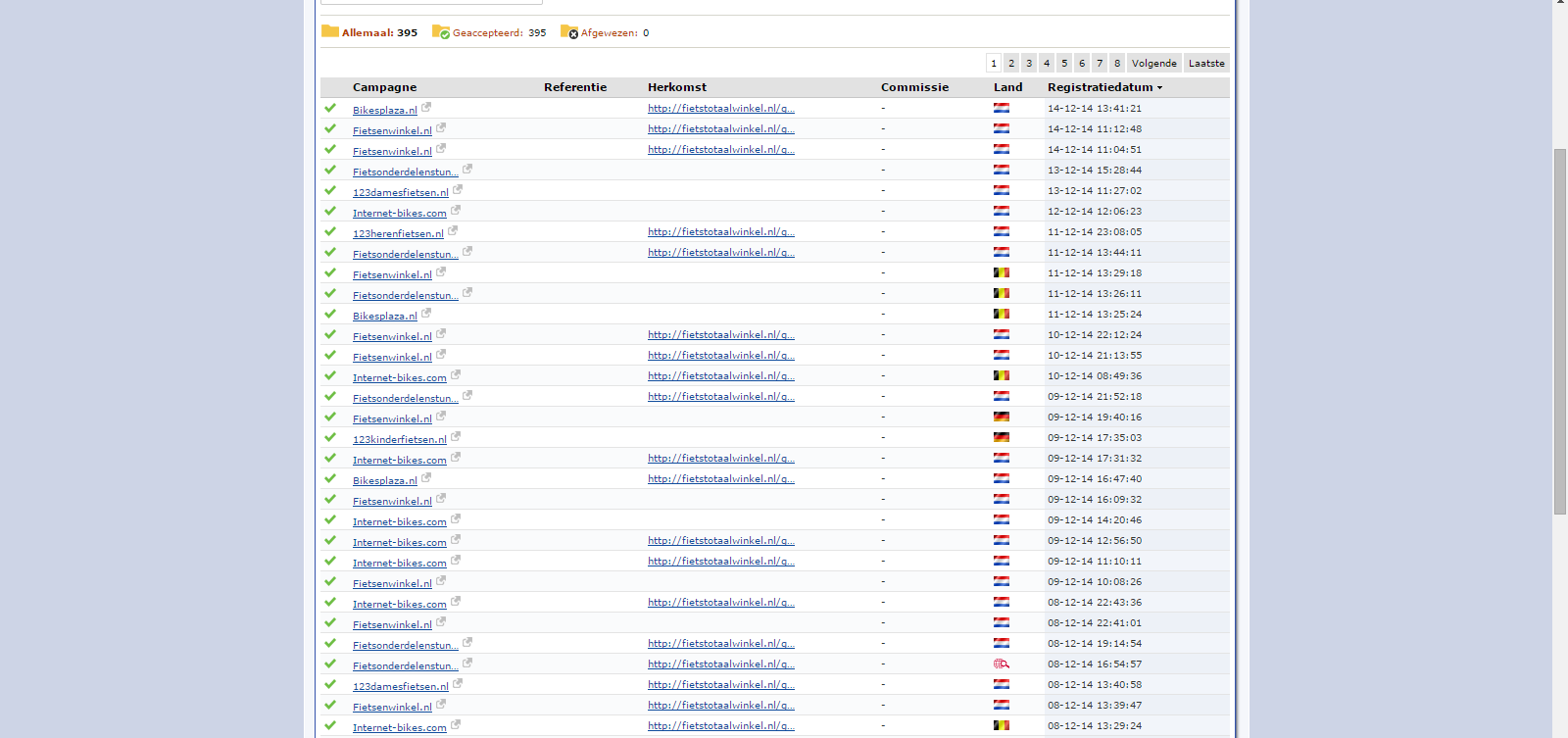Click the Afgewezen folder icon with cross
The width and height of the screenshot is (1568, 738).
click(569, 32)
